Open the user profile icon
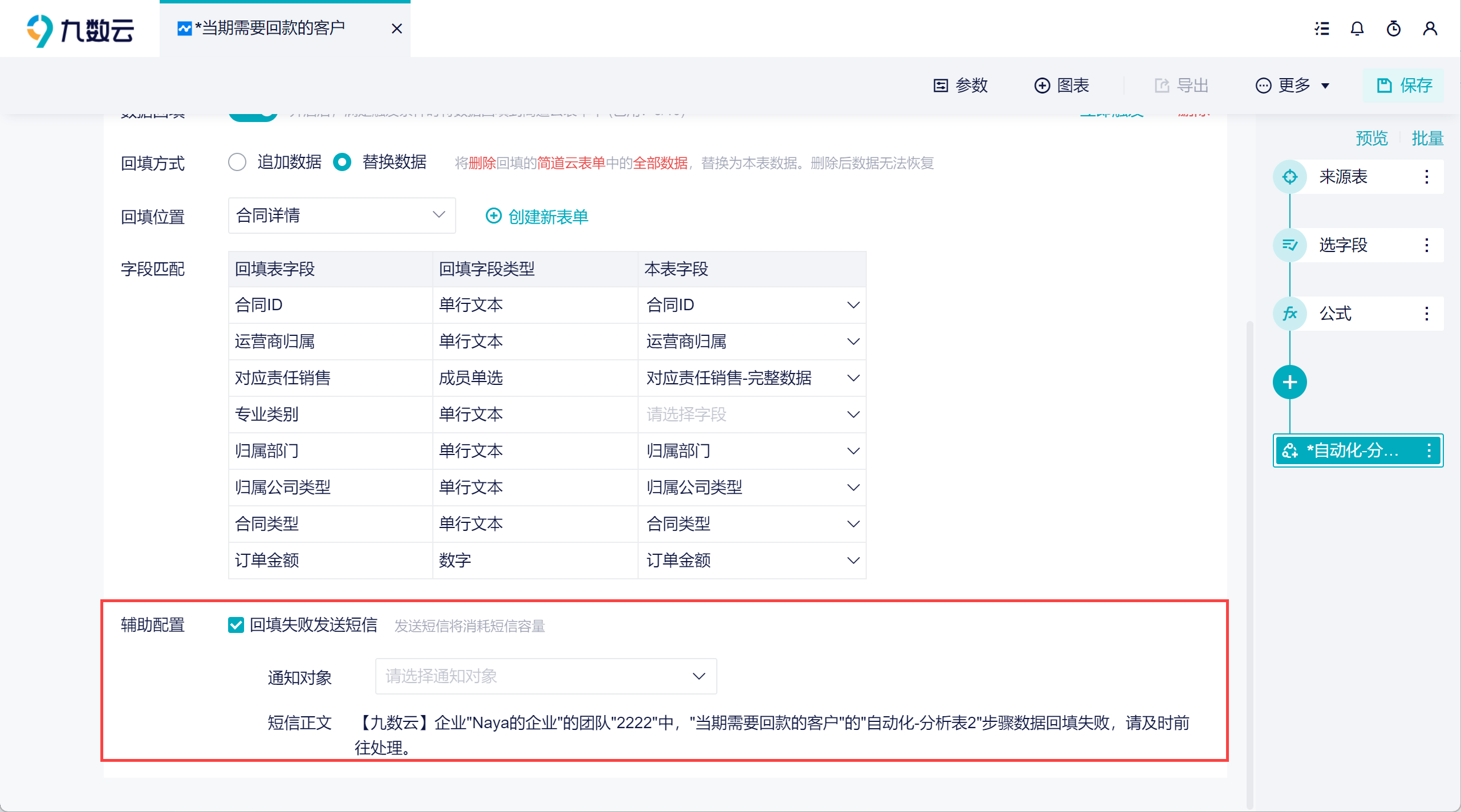The image size is (1461, 812). pyautogui.click(x=1430, y=29)
